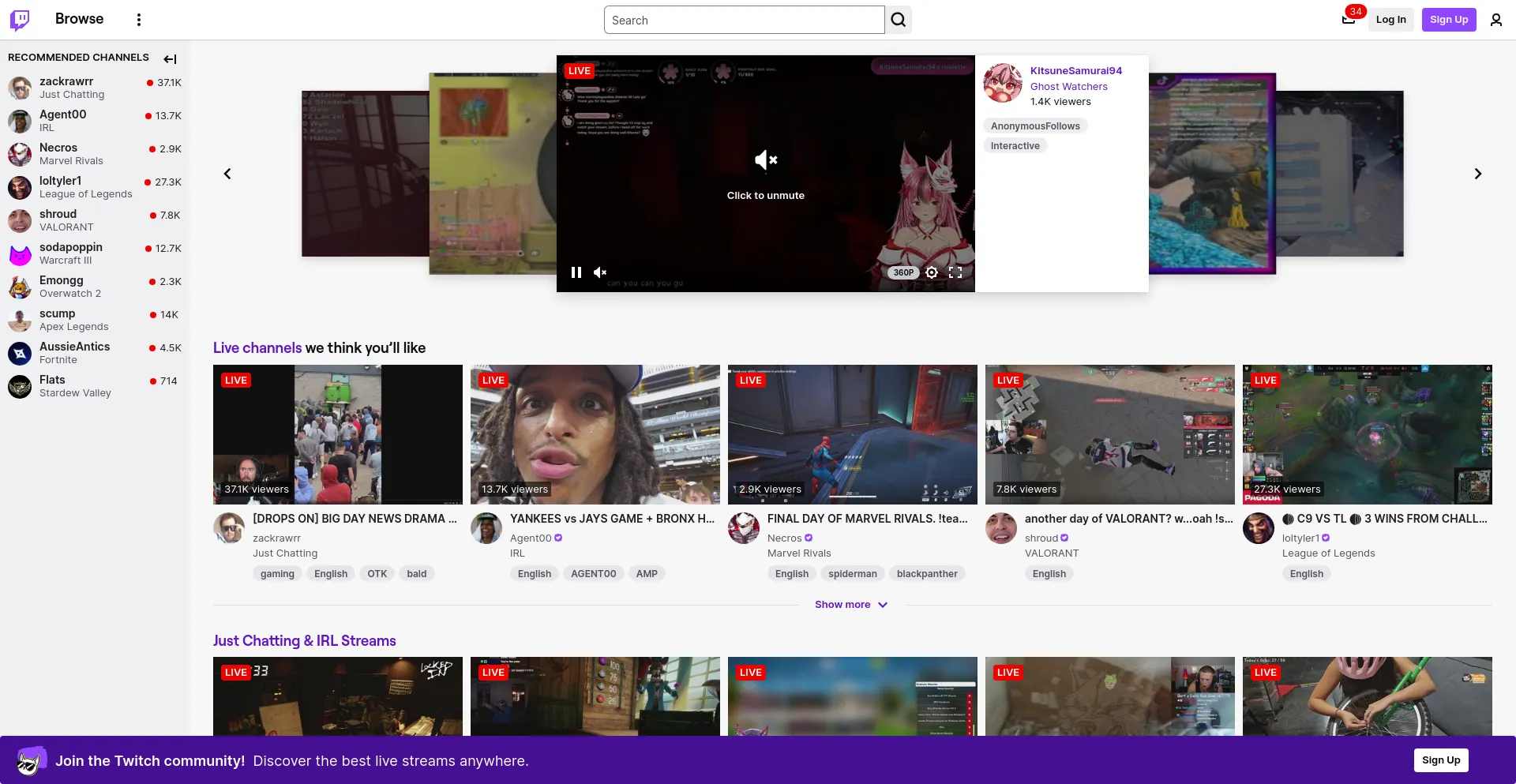Image resolution: width=1516 pixels, height=784 pixels.
Task: Click the magnifier search button
Action: click(899, 20)
